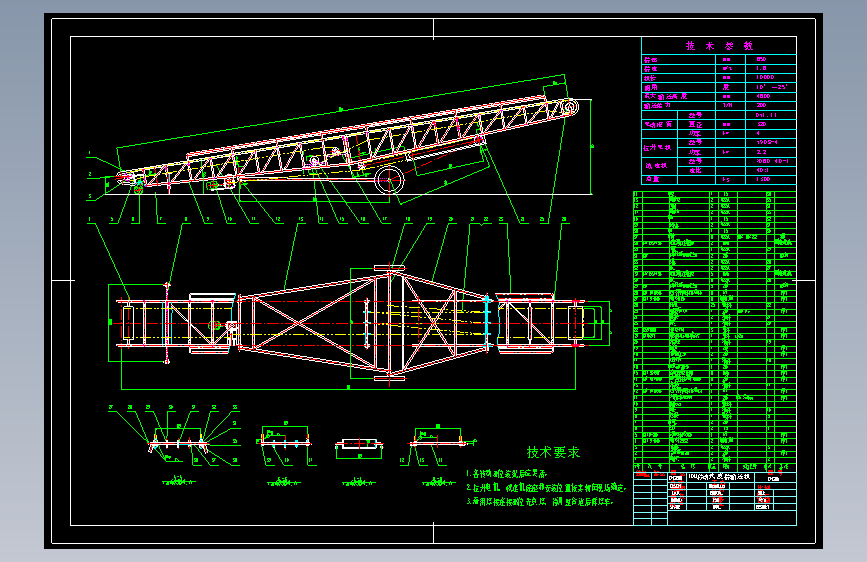The width and height of the screenshot is (867, 562).
Task: Click the second technical requirement line
Action: pyautogui.click(x=546, y=488)
